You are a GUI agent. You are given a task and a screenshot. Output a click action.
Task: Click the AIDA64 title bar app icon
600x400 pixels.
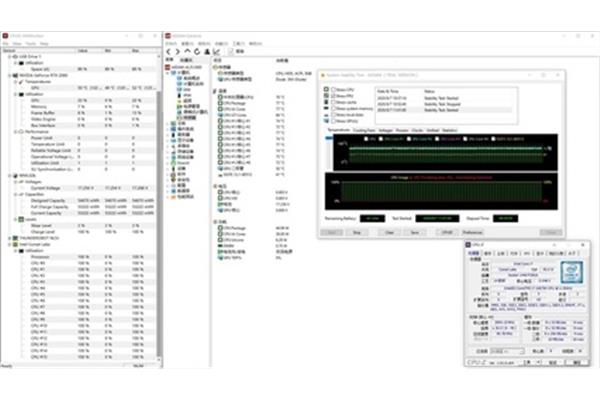click(x=168, y=36)
